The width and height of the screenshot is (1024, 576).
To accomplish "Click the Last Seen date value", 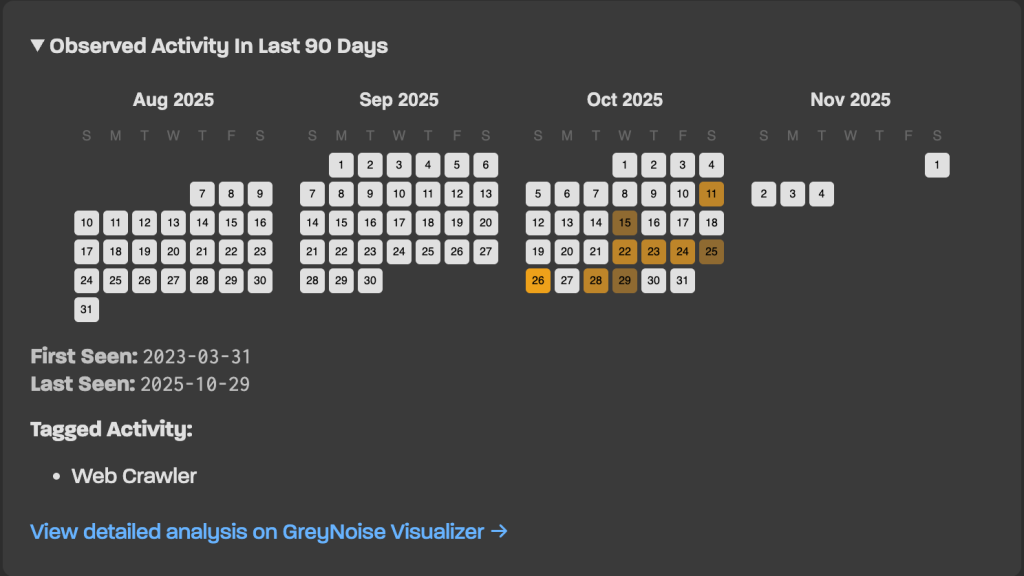I will pos(195,384).
